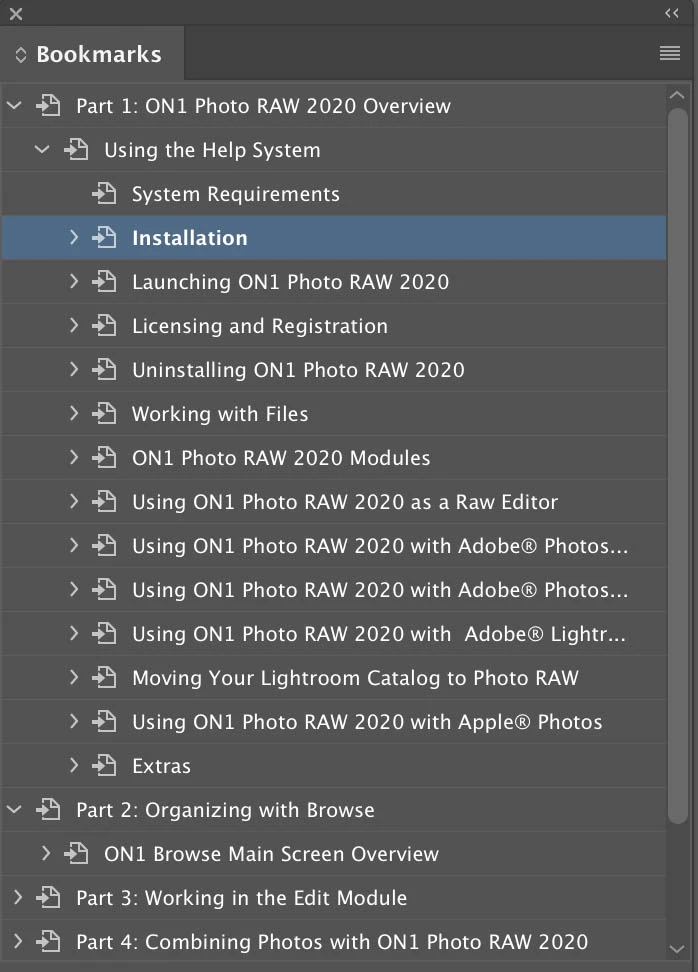Collapse Part 1: ON1 Photo RAW 2020 Overview
Image resolution: width=698 pixels, height=972 pixels.
pyautogui.click(x=14, y=105)
